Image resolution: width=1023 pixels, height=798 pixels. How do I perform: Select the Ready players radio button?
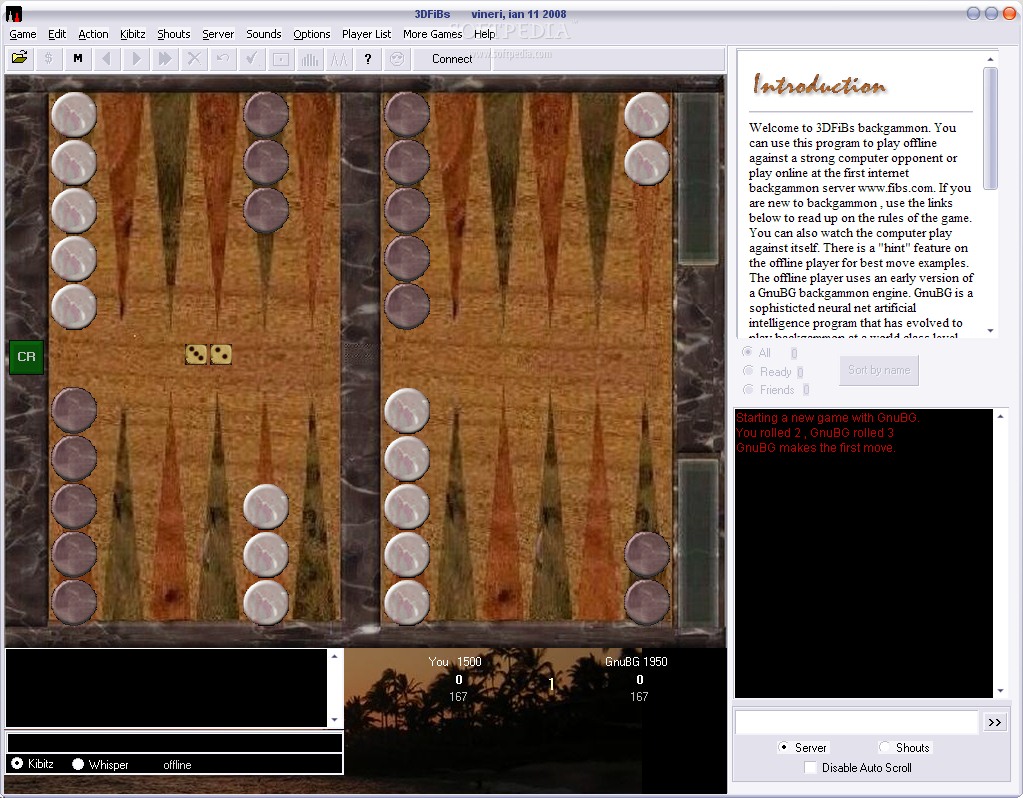tap(748, 371)
